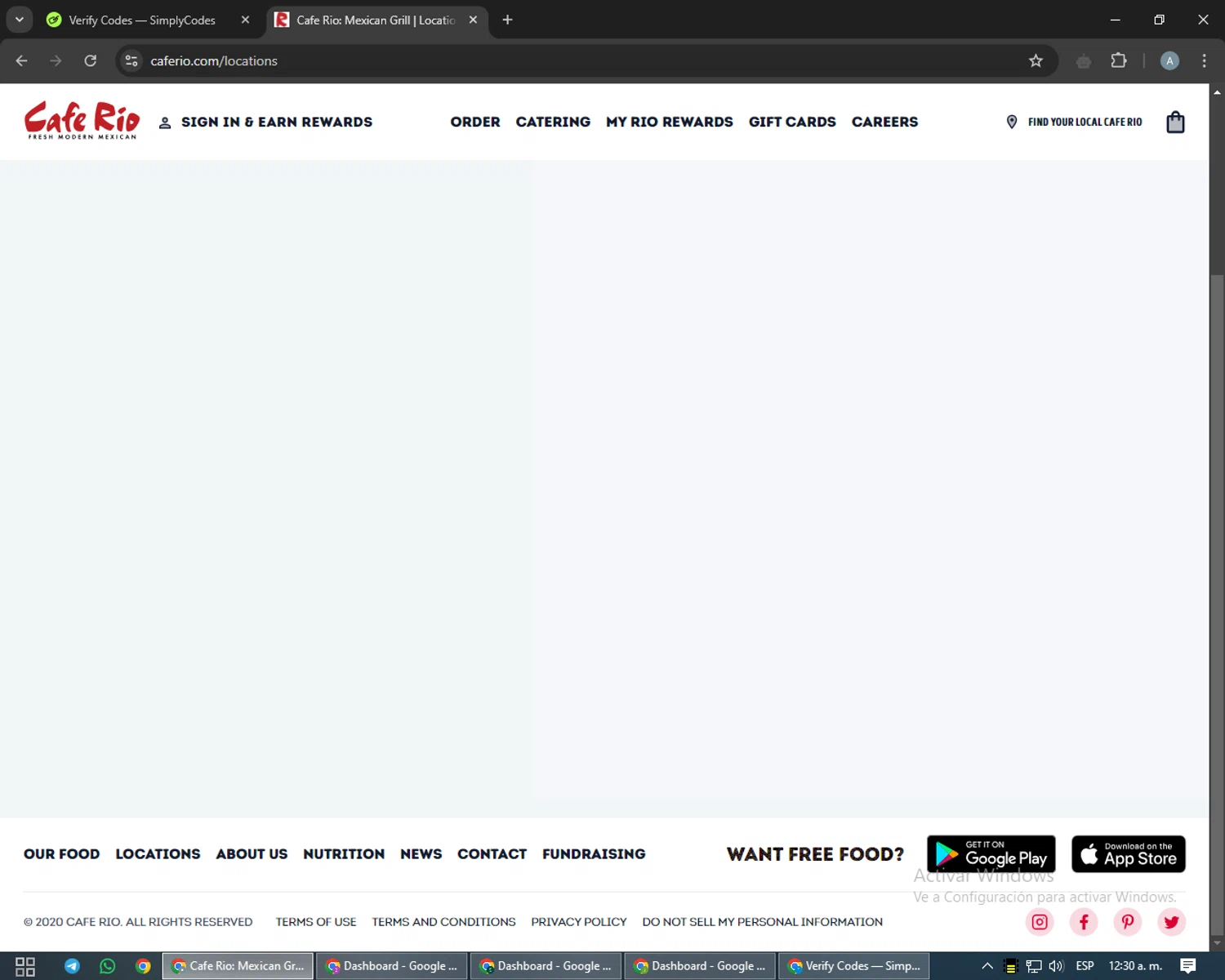Open the ABOUT US footer link

coord(252,854)
